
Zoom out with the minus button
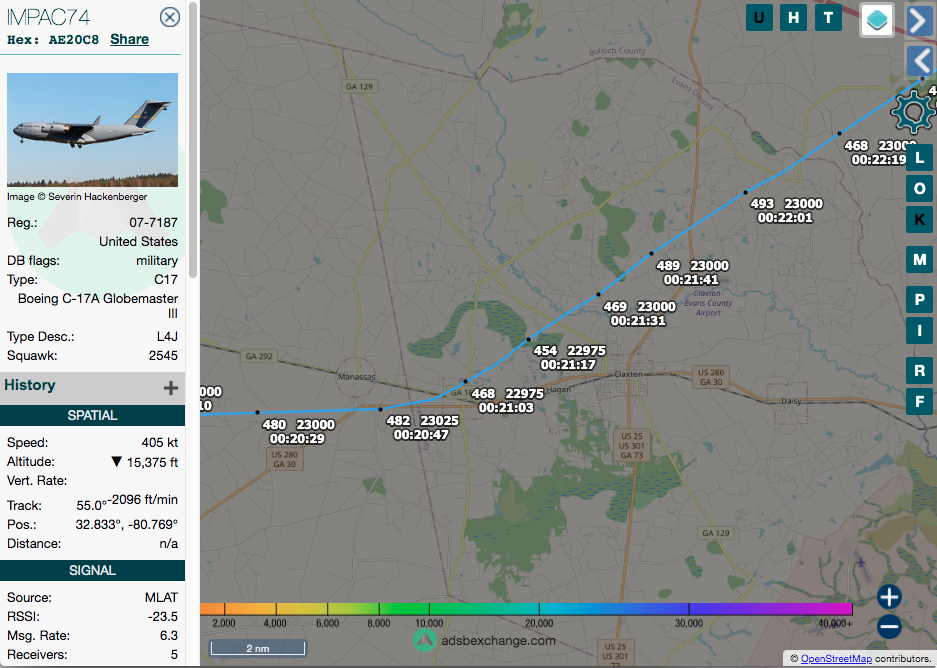click(x=889, y=626)
